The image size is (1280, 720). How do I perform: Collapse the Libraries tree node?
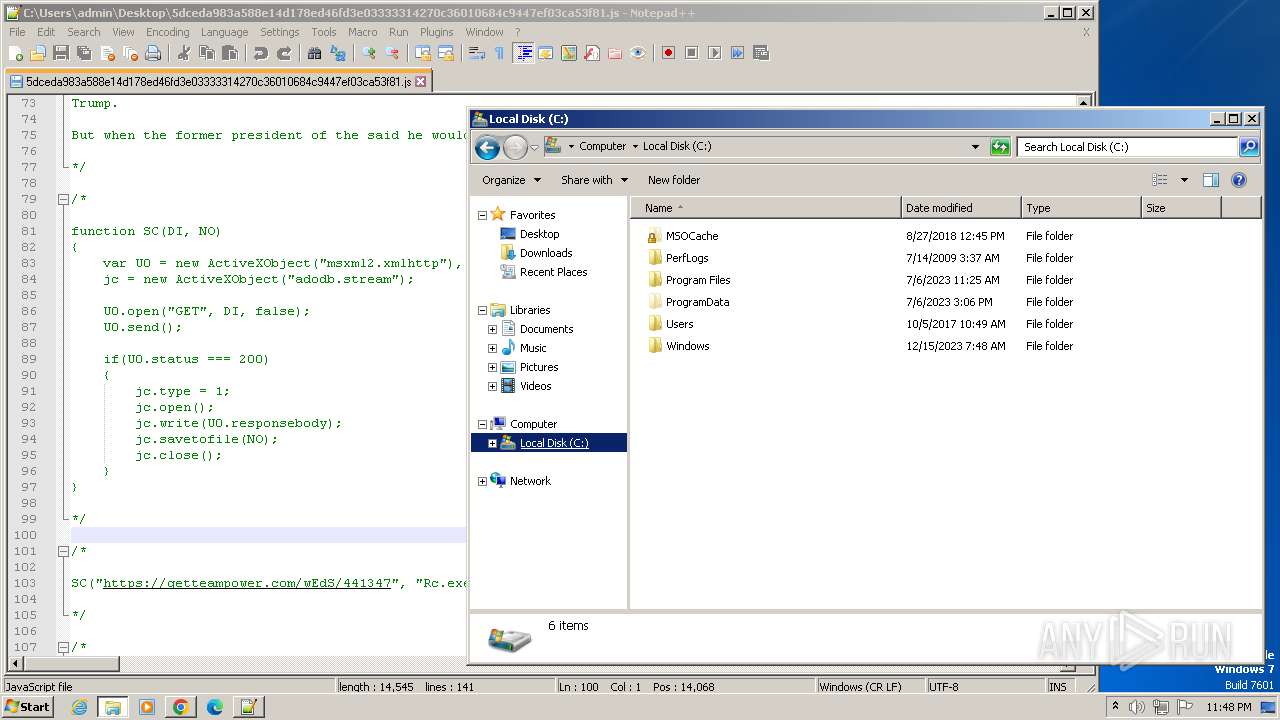[x=482, y=310]
